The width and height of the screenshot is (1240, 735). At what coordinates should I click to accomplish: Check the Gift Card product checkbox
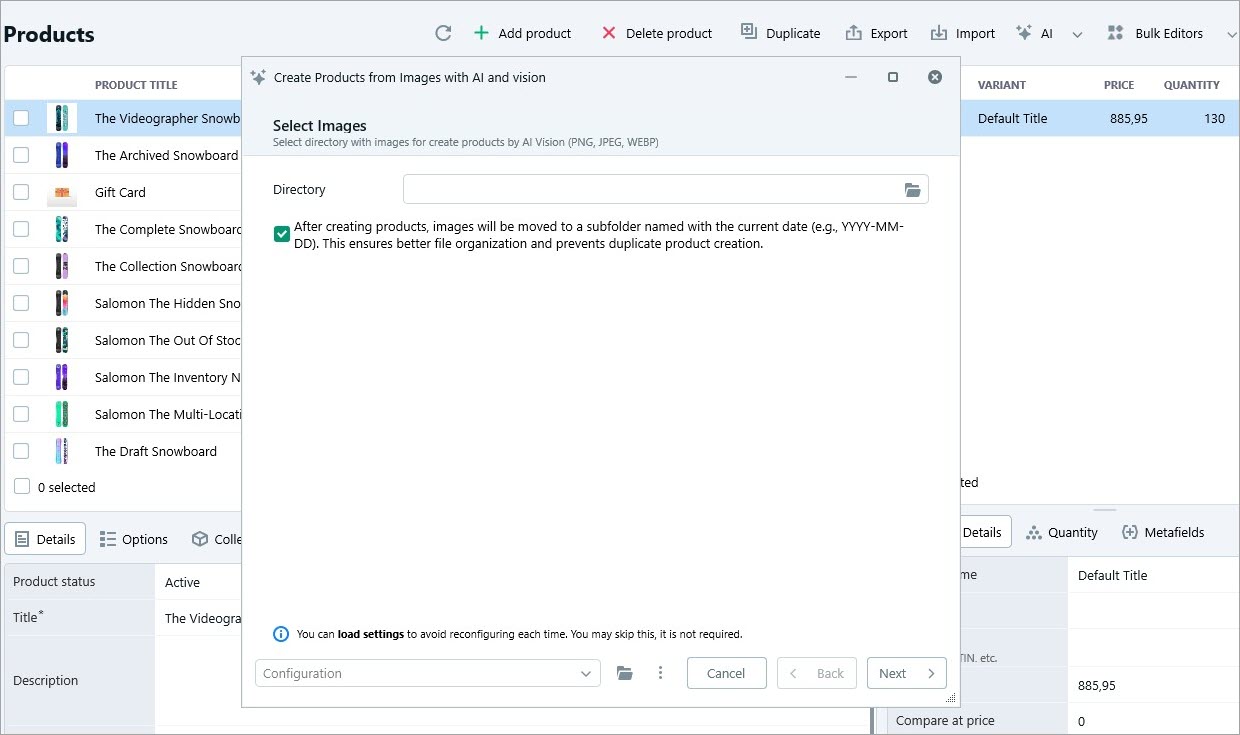point(21,192)
